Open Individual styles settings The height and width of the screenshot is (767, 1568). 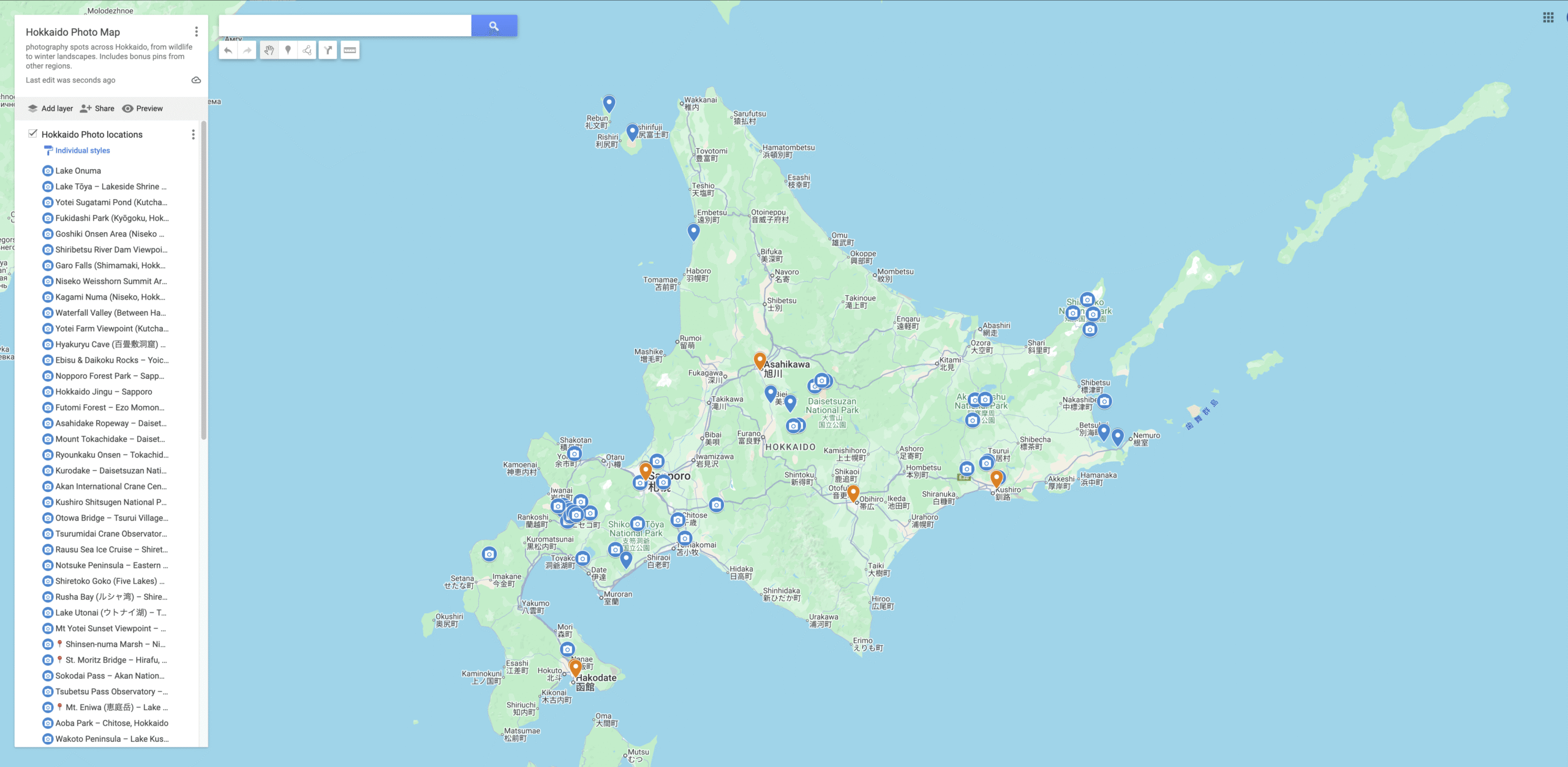82,151
